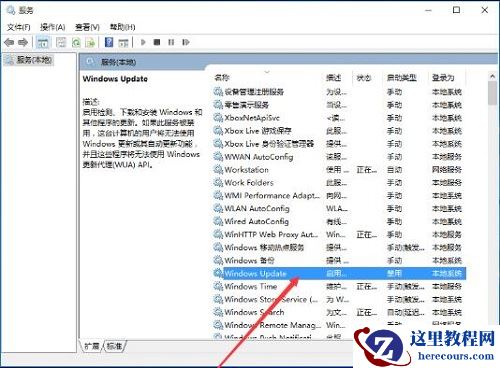Click 手动触发... startup type of Windows Time
Screen dimensions: 500x368
[x=406, y=286]
